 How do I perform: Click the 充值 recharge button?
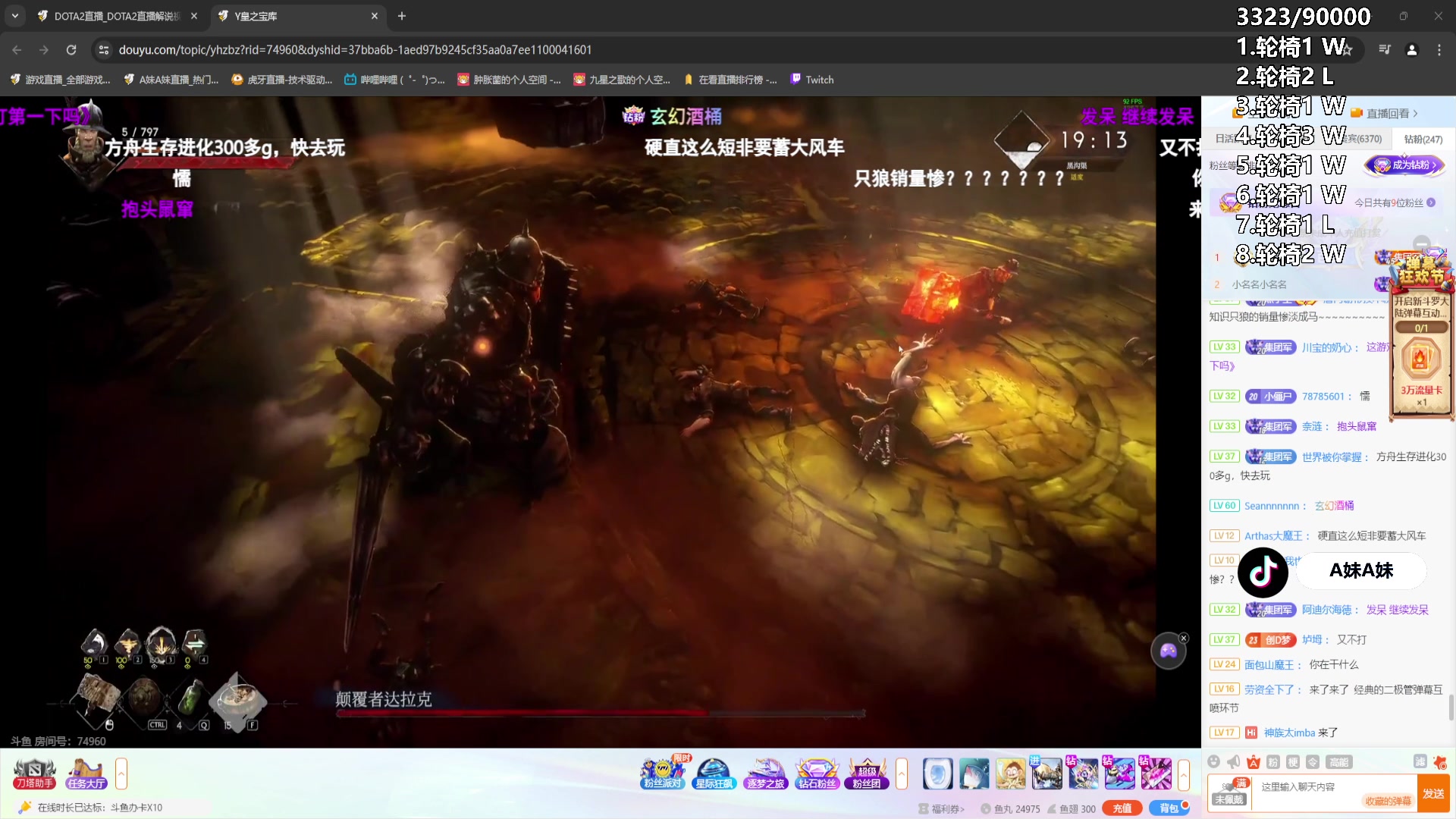1123,808
